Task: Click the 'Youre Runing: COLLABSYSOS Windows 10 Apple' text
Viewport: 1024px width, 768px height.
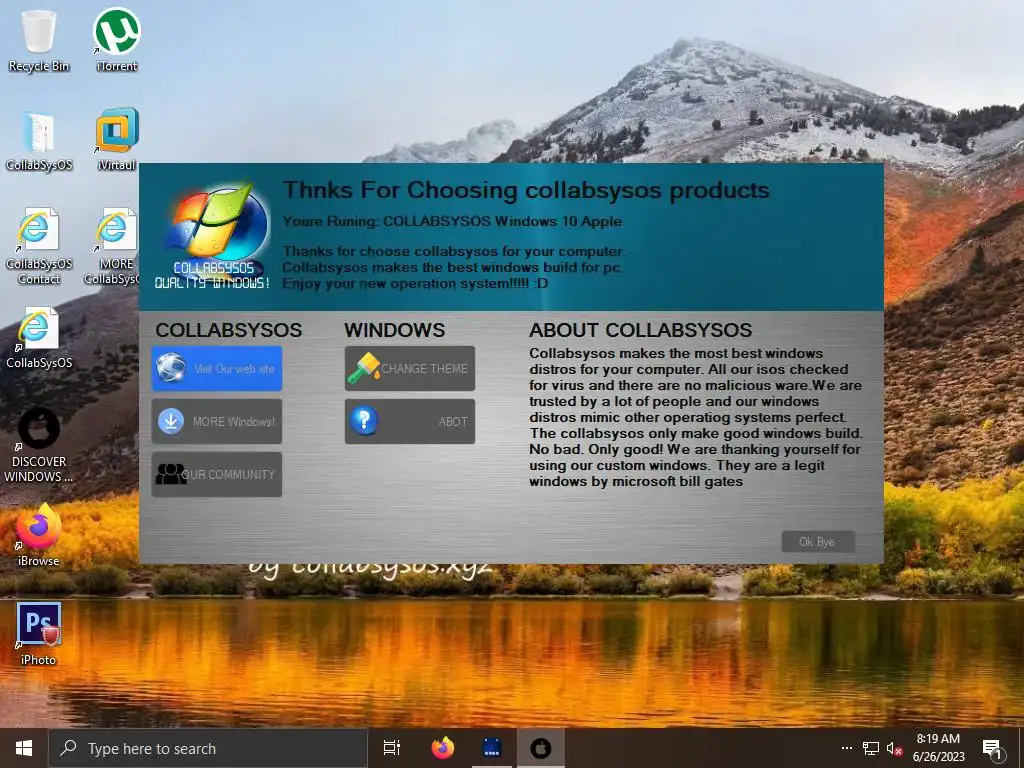Action: point(452,221)
